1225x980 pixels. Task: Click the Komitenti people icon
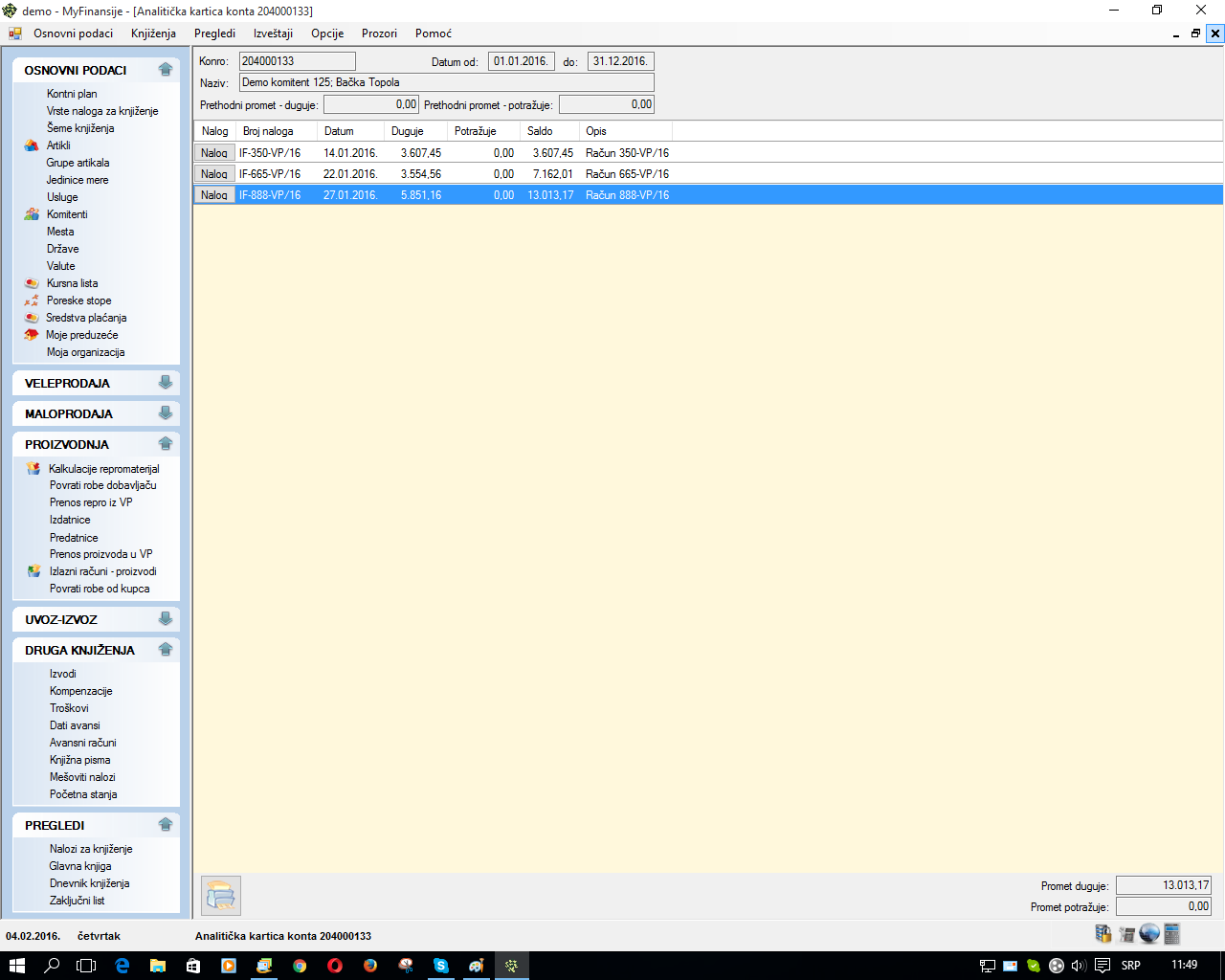32,214
